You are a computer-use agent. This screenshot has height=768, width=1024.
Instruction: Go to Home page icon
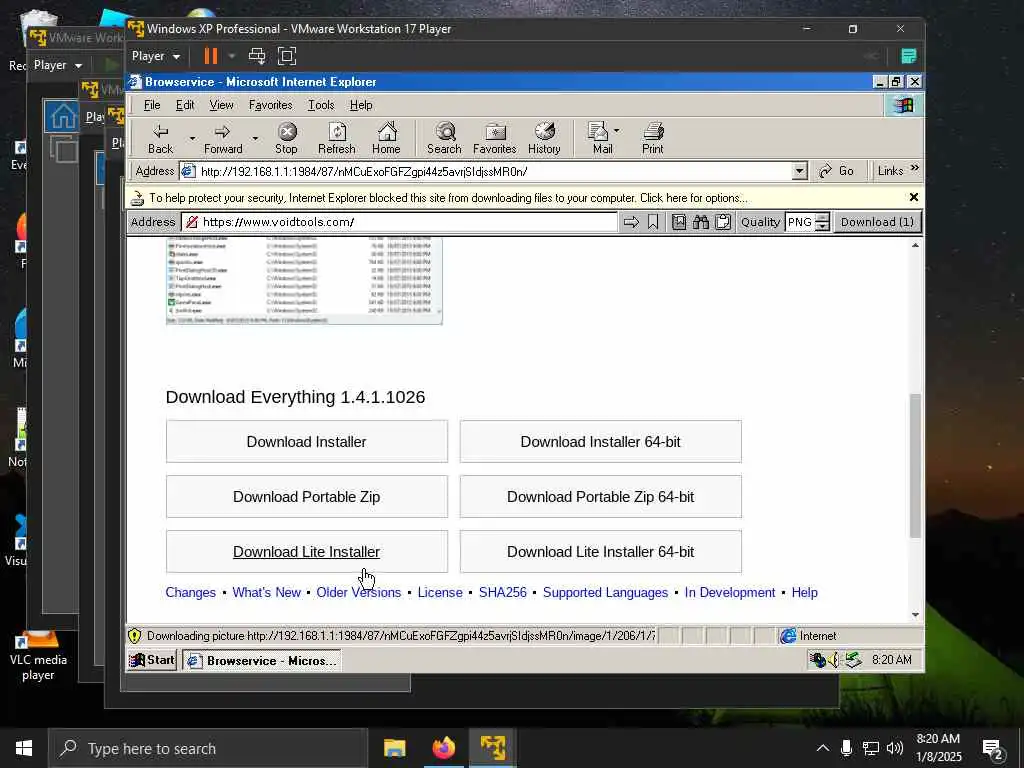coord(387,138)
